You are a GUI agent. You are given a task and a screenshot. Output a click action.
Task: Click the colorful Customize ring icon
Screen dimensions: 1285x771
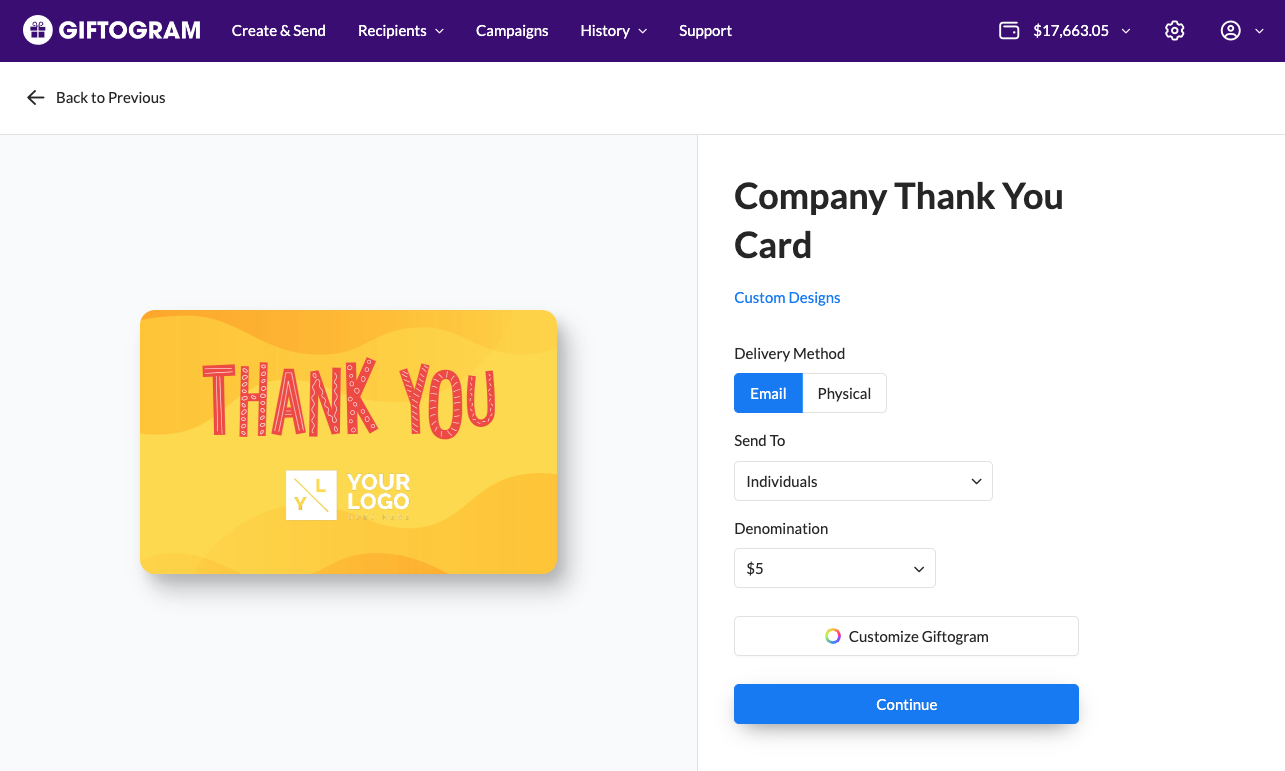833,636
